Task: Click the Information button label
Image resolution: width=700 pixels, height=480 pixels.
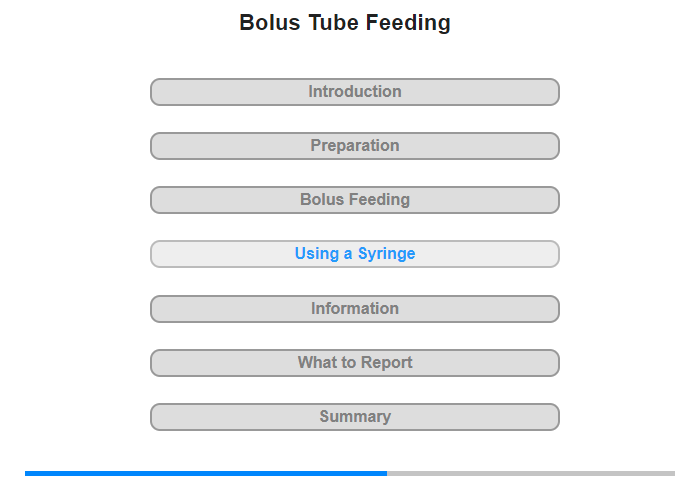Action: tap(355, 309)
